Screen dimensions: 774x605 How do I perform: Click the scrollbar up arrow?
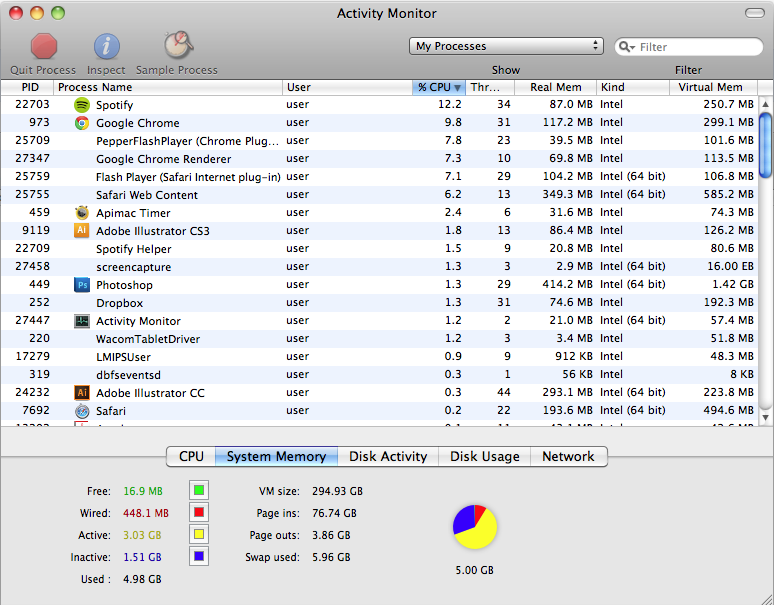[x=765, y=104]
